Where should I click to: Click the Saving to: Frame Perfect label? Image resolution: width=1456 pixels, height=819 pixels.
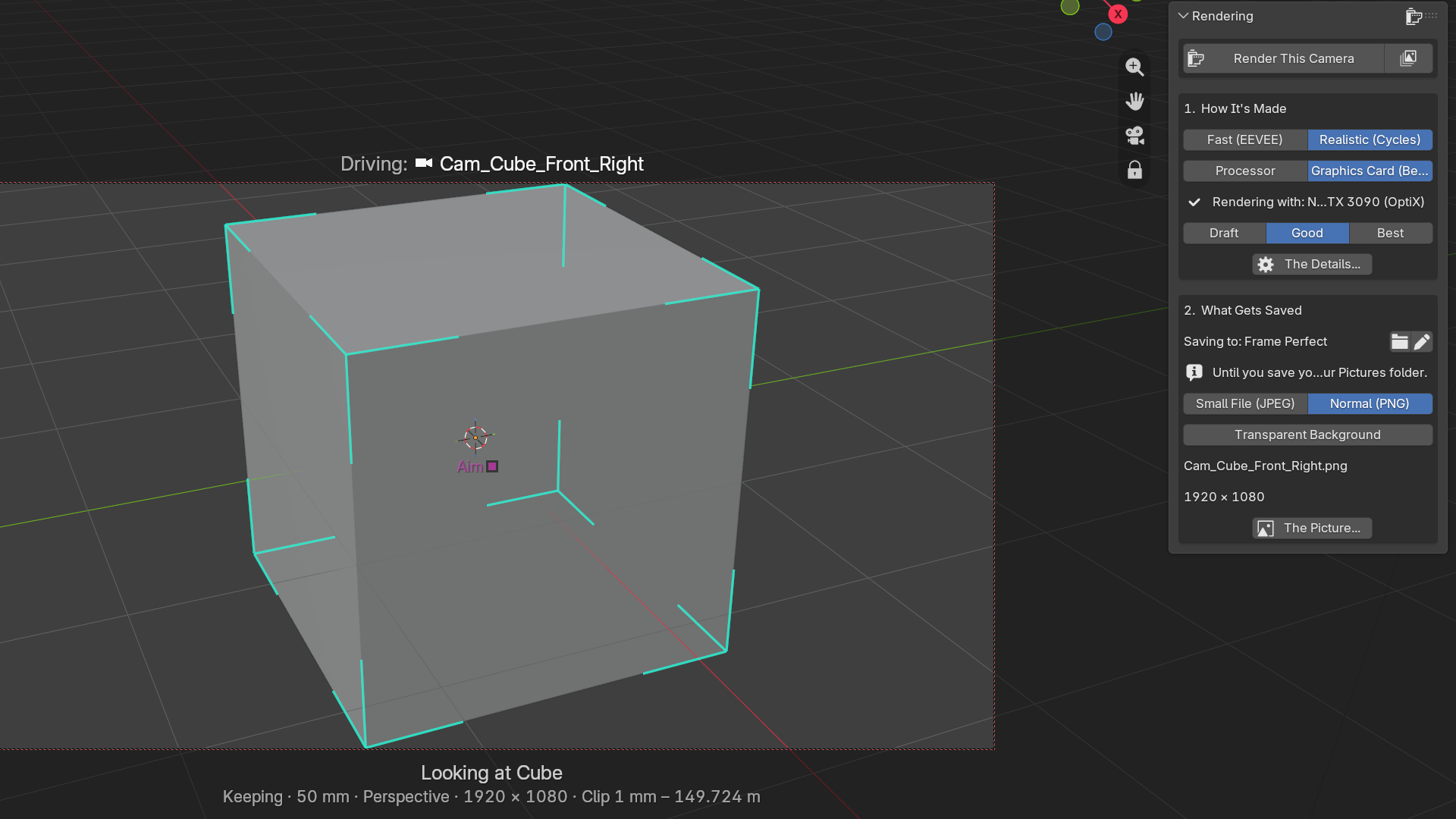point(1255,341)
